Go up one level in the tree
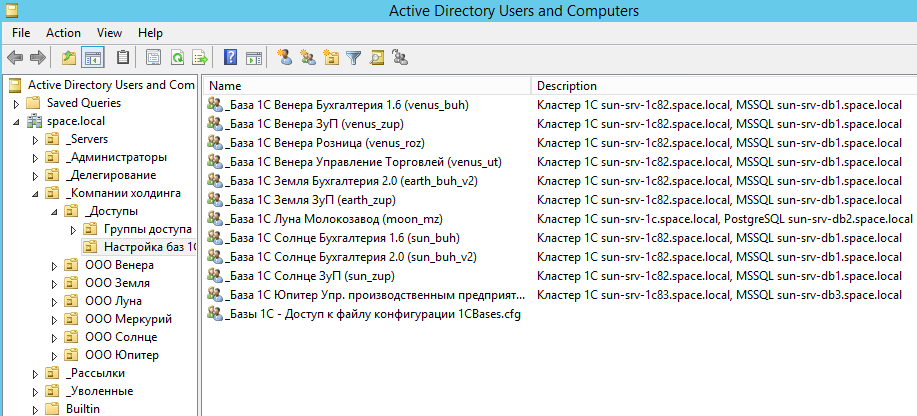The height and width of the screenshot is (416, 917). 69,58
